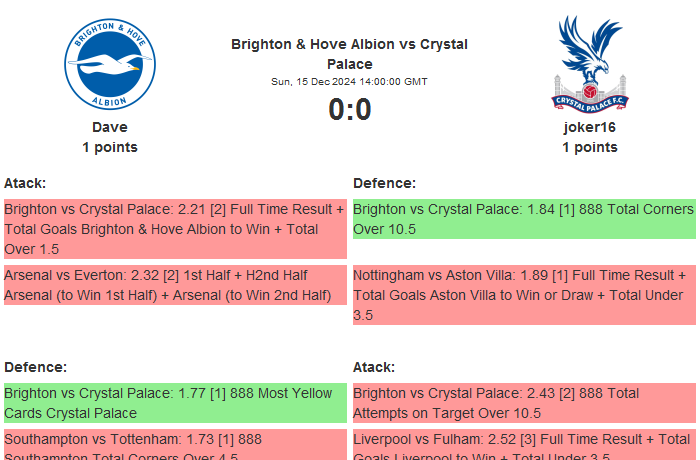Click Dave's Atack section heading

click(25, 183)
